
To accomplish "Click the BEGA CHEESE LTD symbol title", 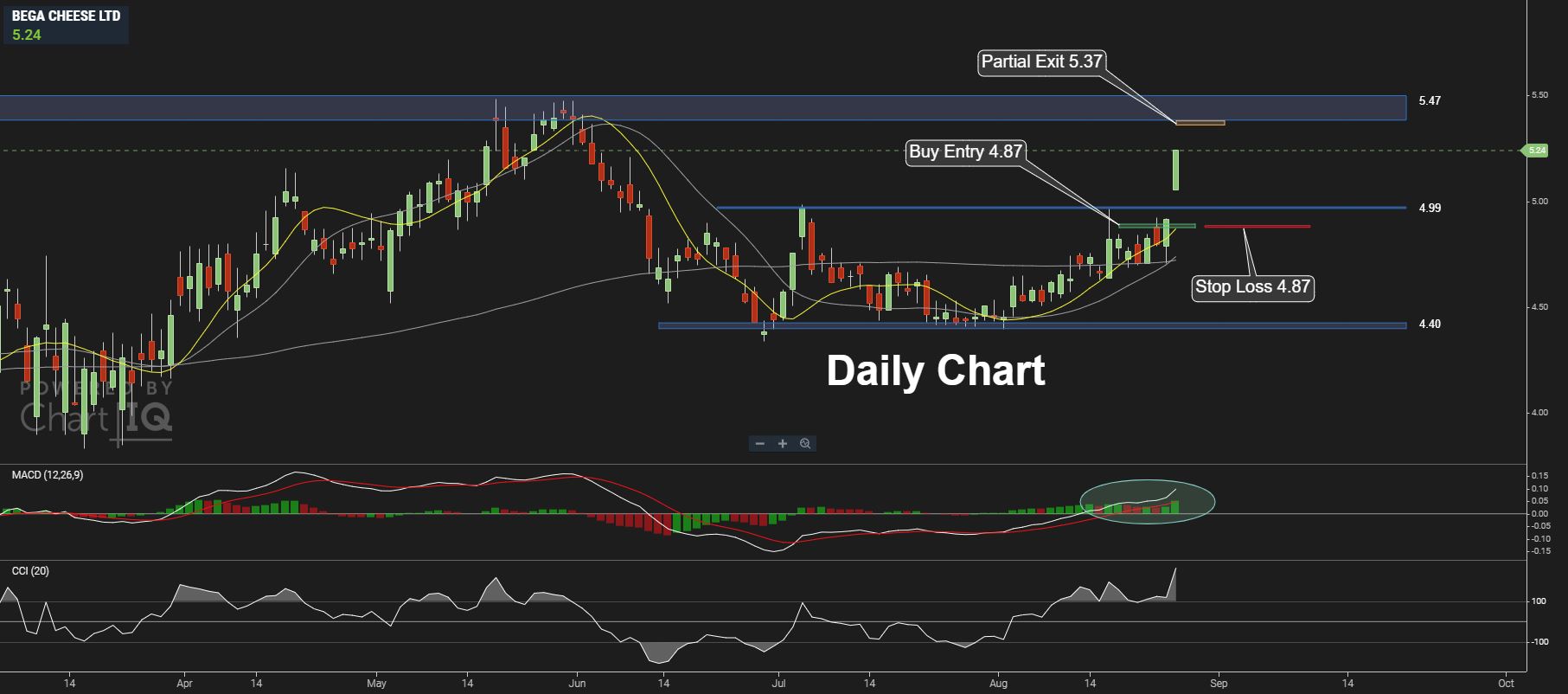I will (x=67, y=16).
